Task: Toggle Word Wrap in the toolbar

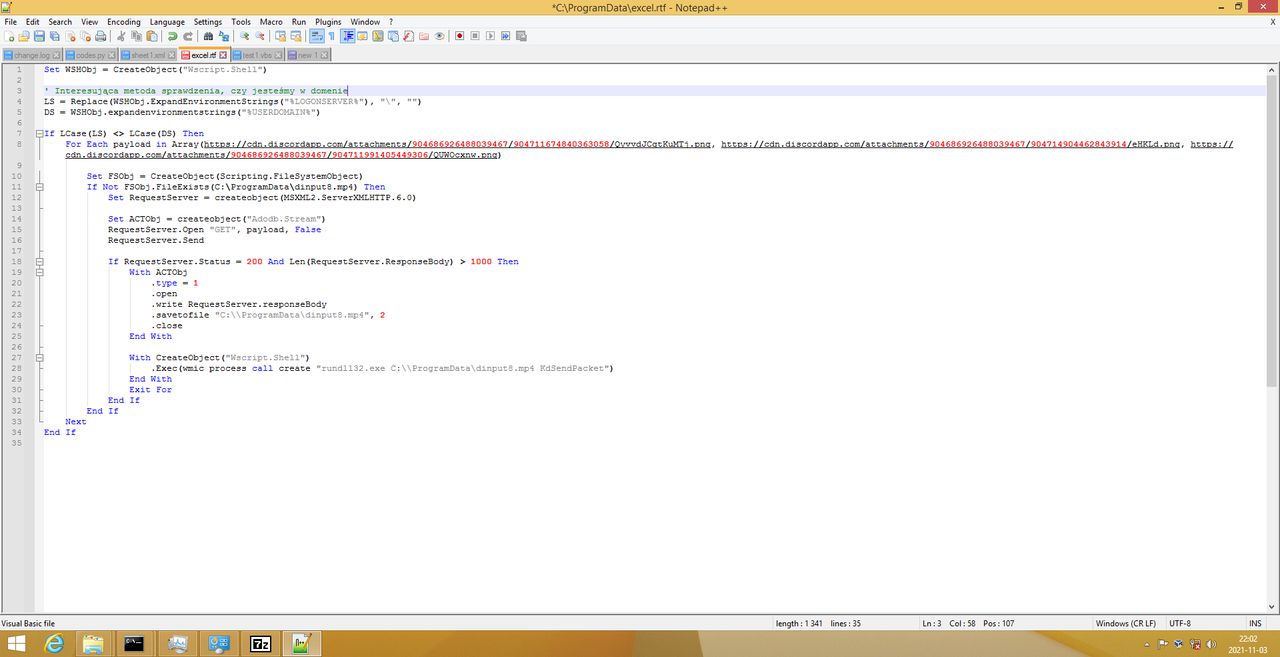Action: pyautogui.click(x=316, y=36)
